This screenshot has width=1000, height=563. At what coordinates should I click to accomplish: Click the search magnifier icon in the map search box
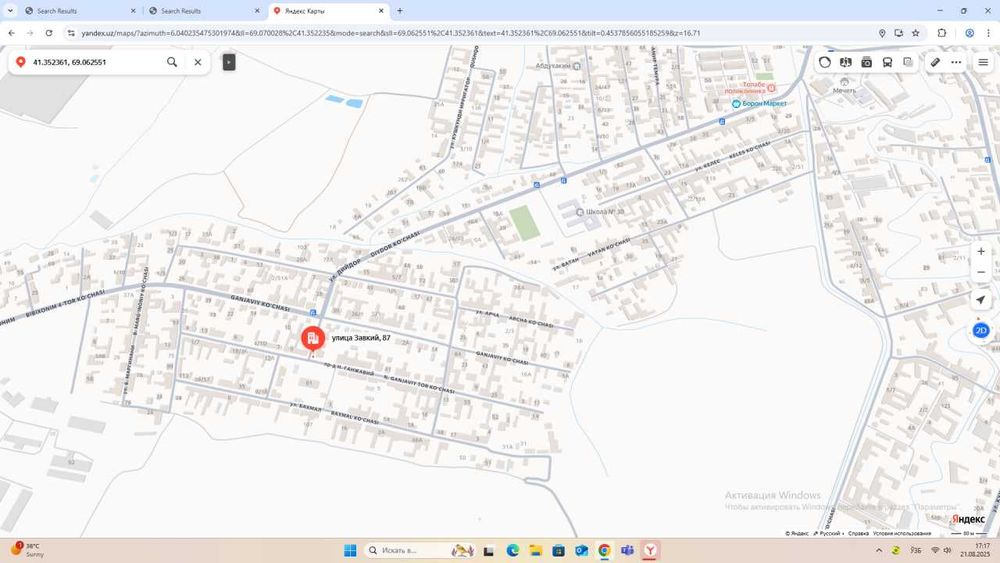[172, 62]
